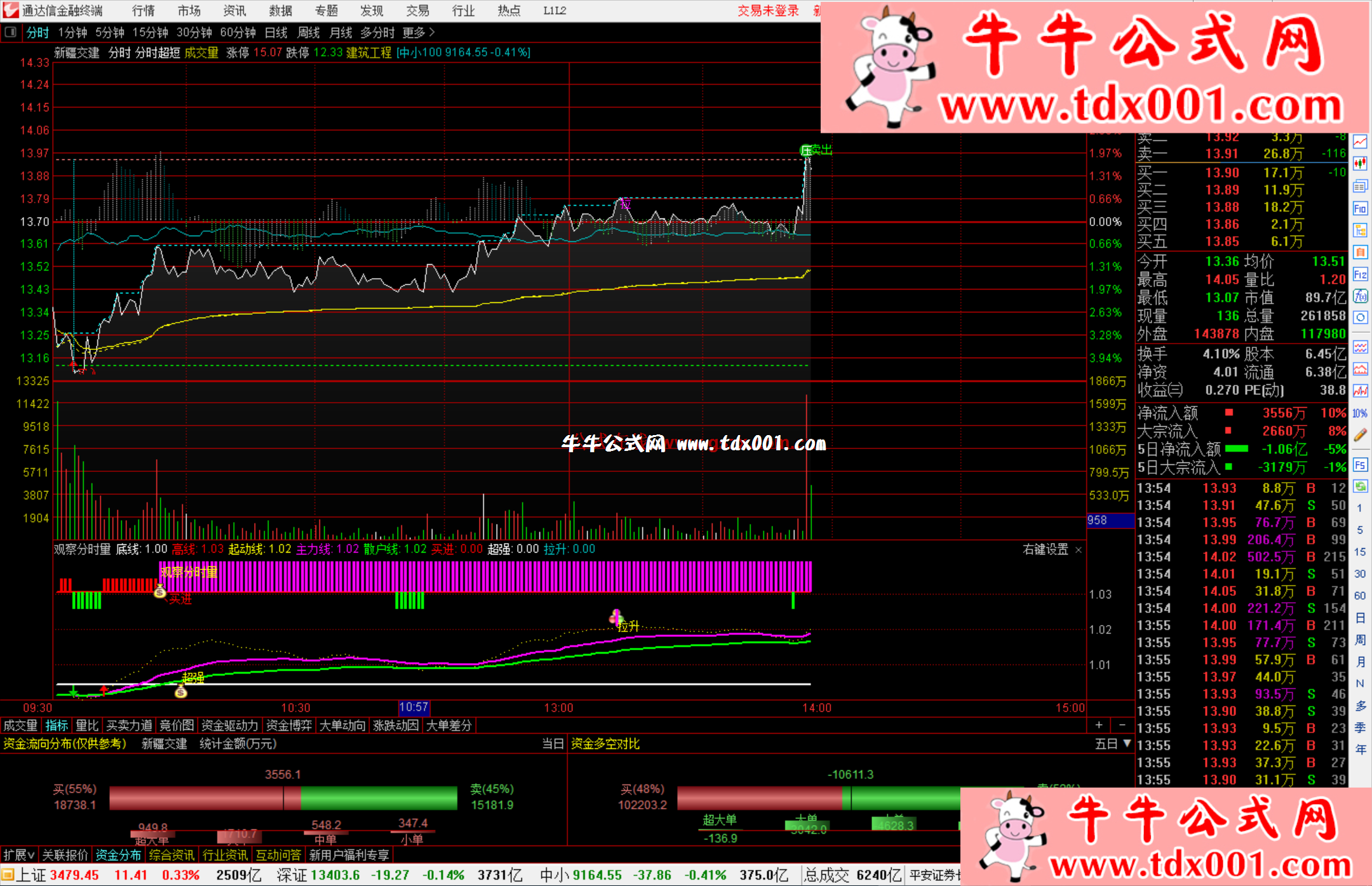Click the candlestick chart icon in sidebar
Viewport: 1372px width, 886px height.
[x=1360, y=164]
